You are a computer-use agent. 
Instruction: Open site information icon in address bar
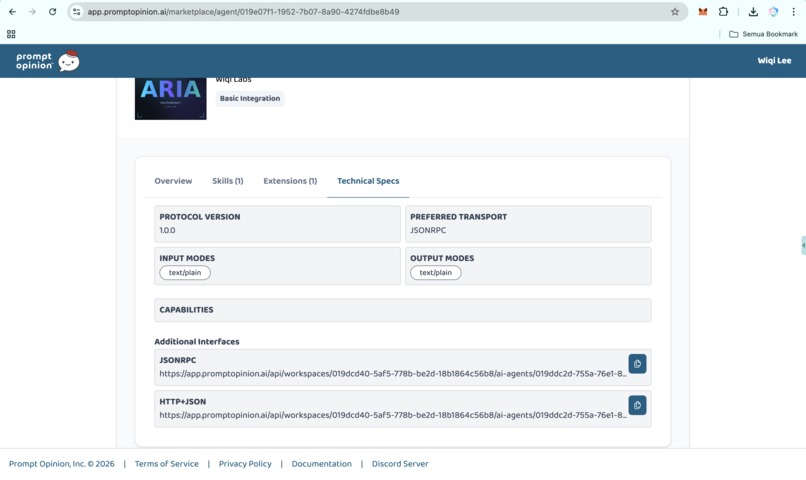tap(77, 11)
